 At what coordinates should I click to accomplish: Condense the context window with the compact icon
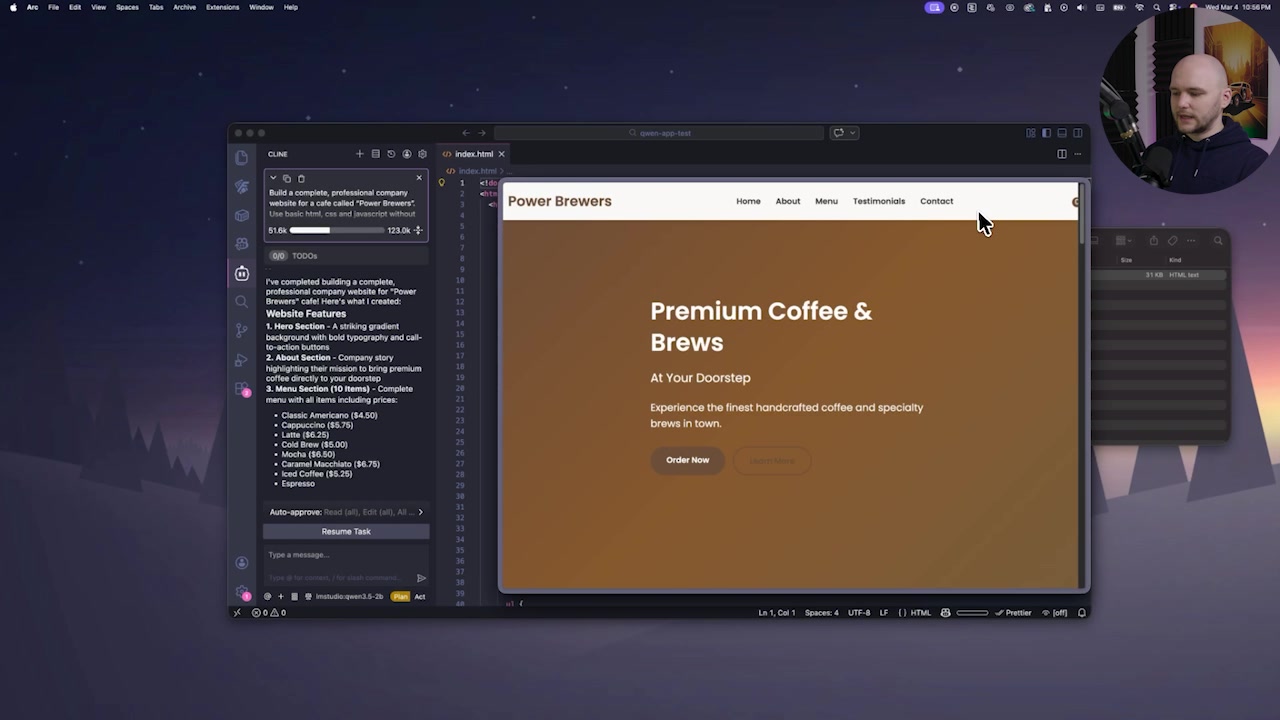419,230
